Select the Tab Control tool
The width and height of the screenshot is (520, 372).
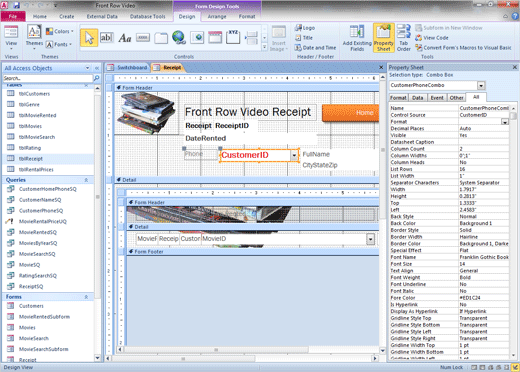point(161,38)
